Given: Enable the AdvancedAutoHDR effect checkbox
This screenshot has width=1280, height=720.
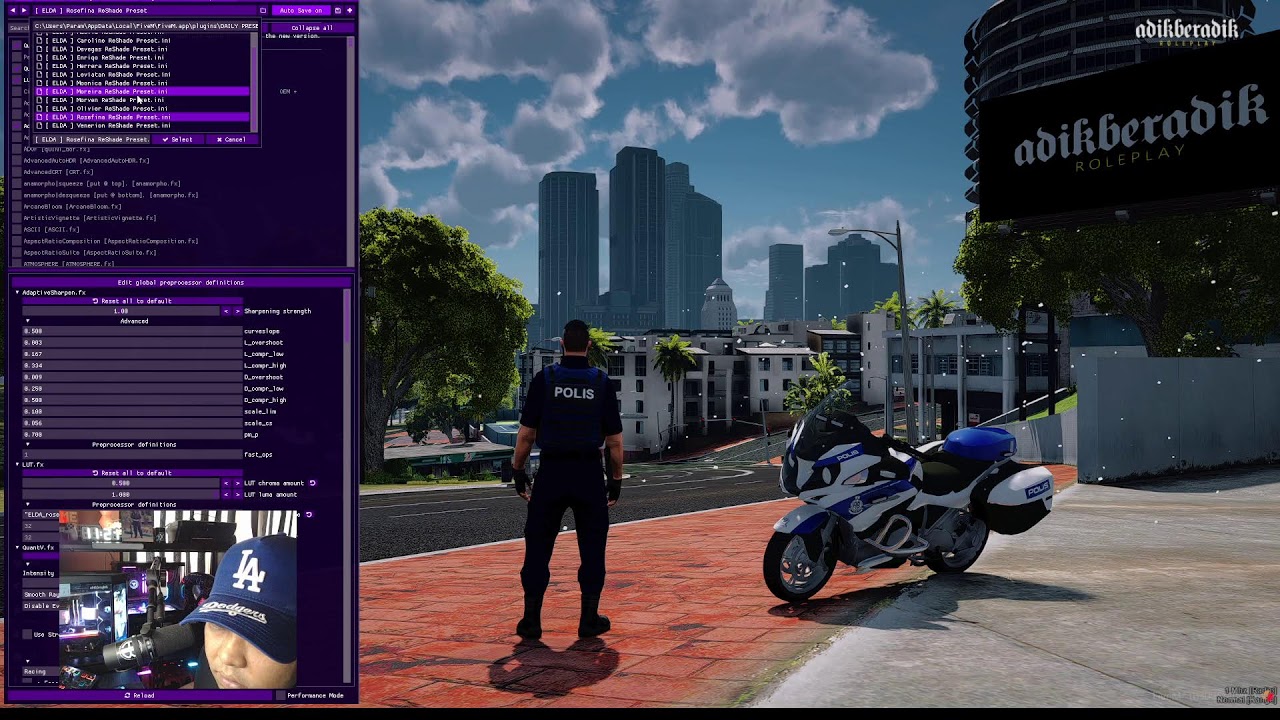Looking at the screenshot, I should coord(17,160).
